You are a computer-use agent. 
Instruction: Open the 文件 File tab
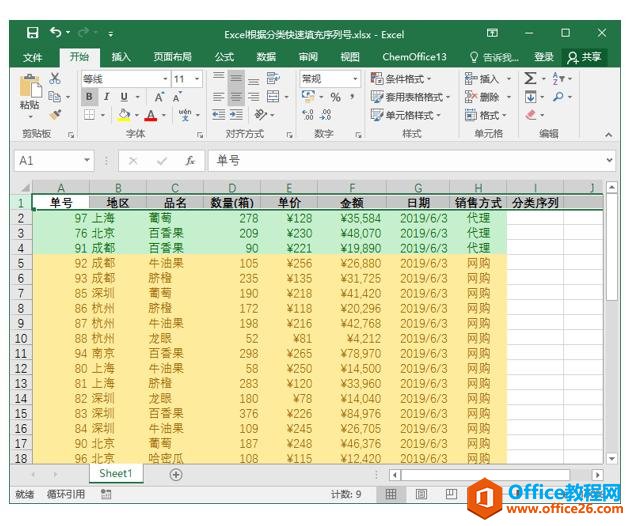click(x=33, y=57)
